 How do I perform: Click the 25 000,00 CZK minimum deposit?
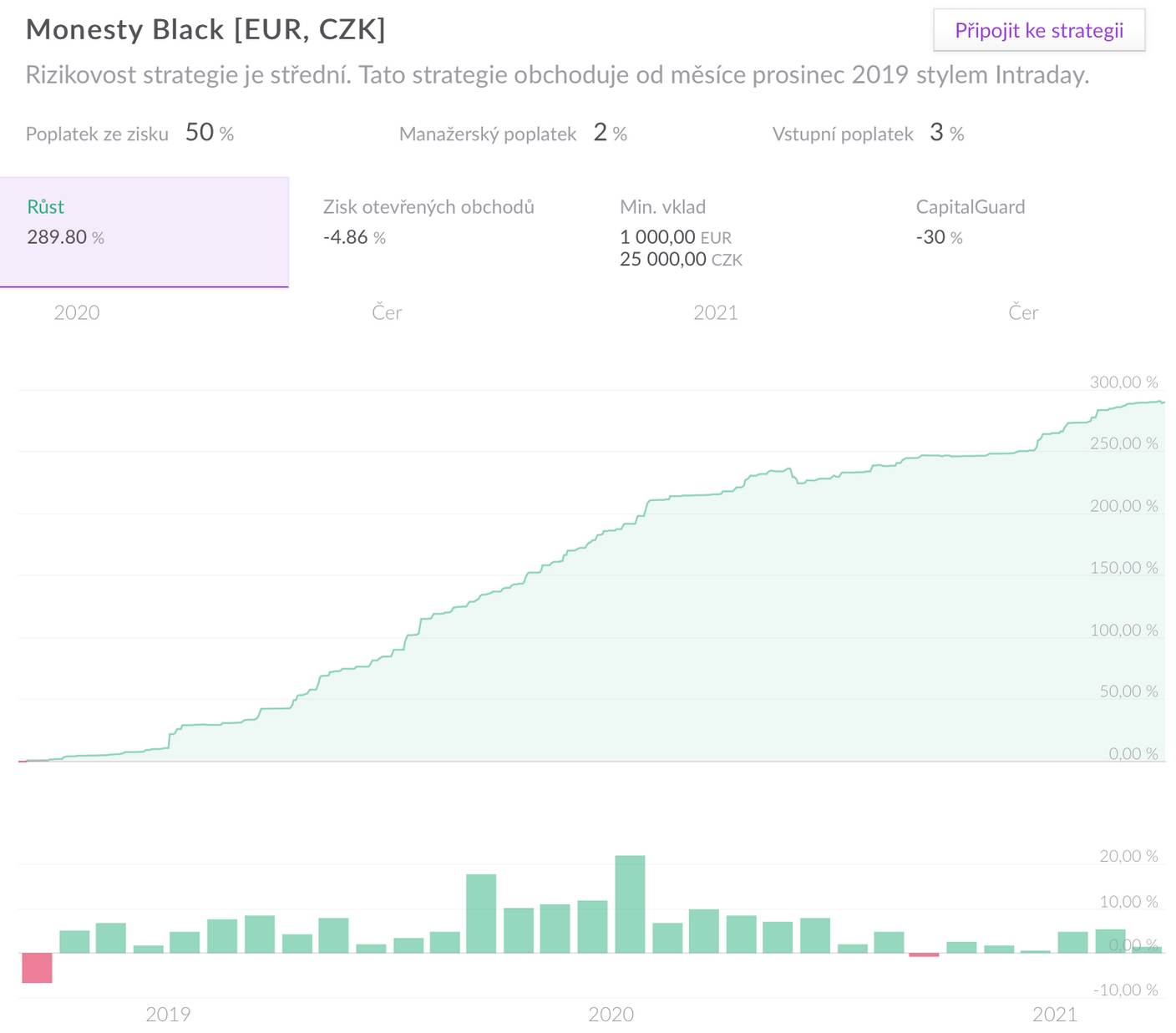pos(681,259)
